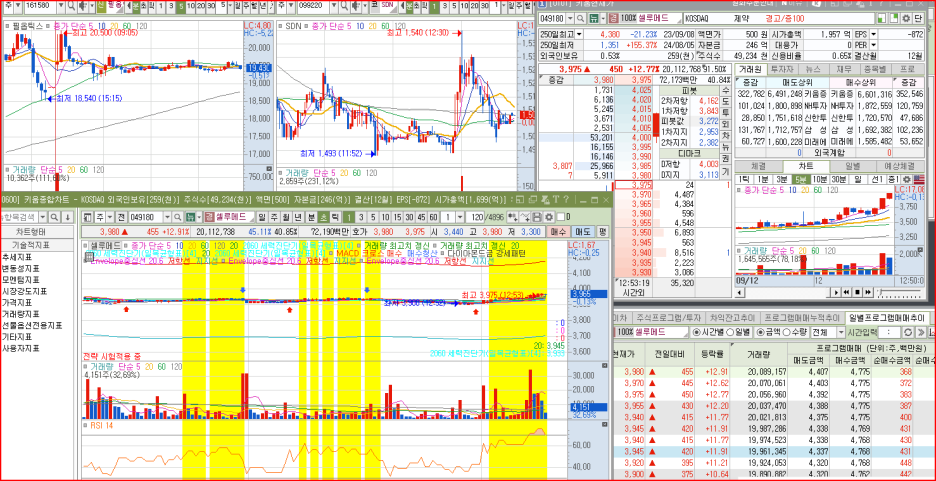
Task: Click the magnifier icon in the main chart toolbar
Action: [177, 217]
